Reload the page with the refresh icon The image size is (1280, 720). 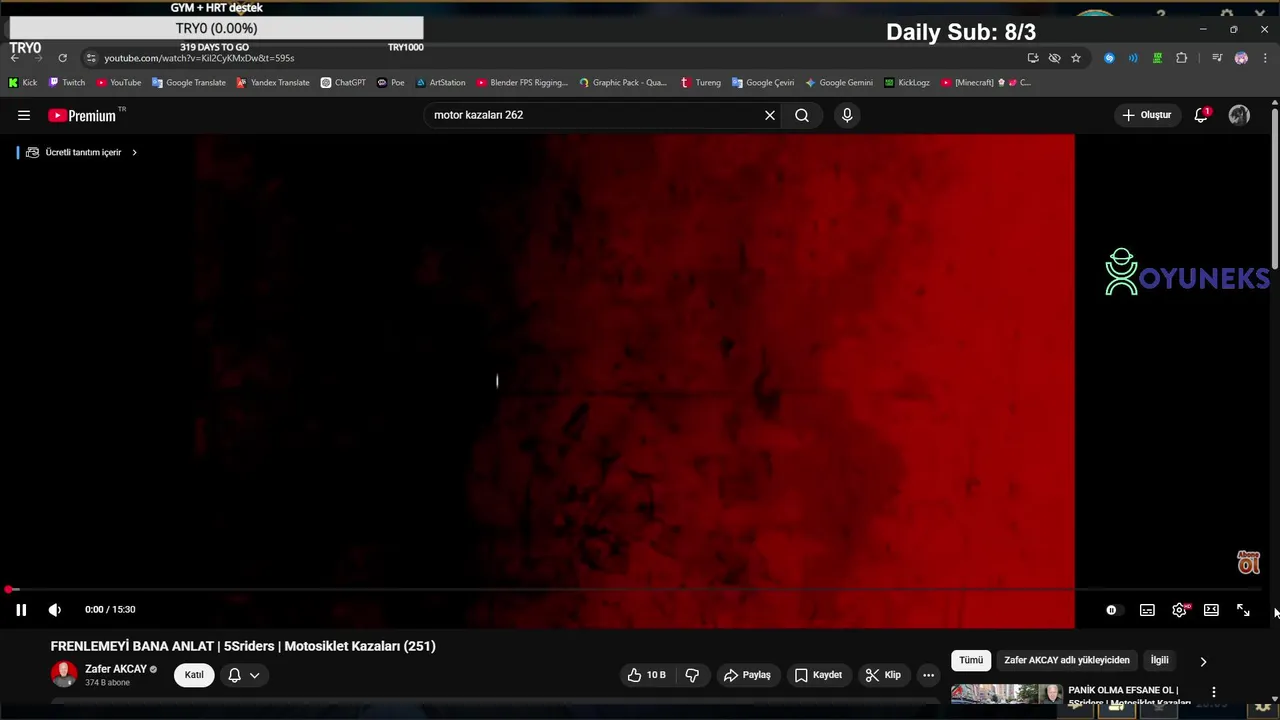62,58
